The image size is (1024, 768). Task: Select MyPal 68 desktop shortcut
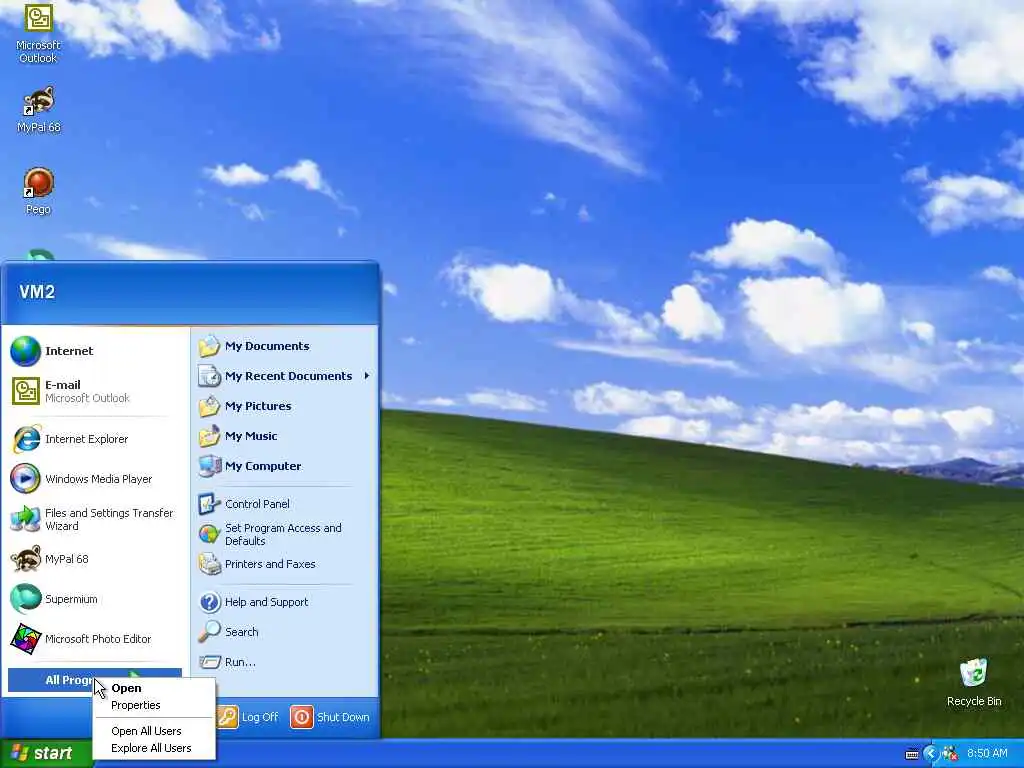pos(39,109)
